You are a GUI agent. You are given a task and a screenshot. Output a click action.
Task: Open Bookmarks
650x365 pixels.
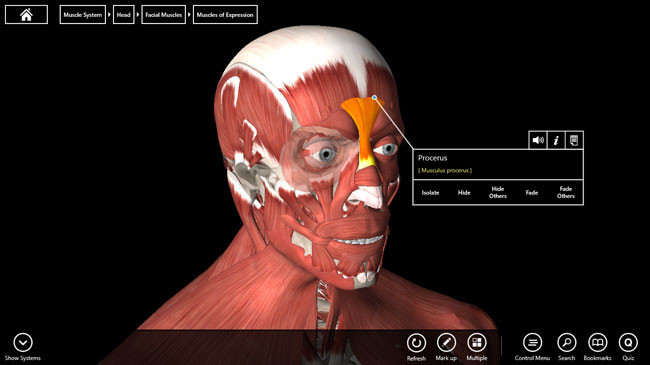pyautogui.click(x=597, y=347)
